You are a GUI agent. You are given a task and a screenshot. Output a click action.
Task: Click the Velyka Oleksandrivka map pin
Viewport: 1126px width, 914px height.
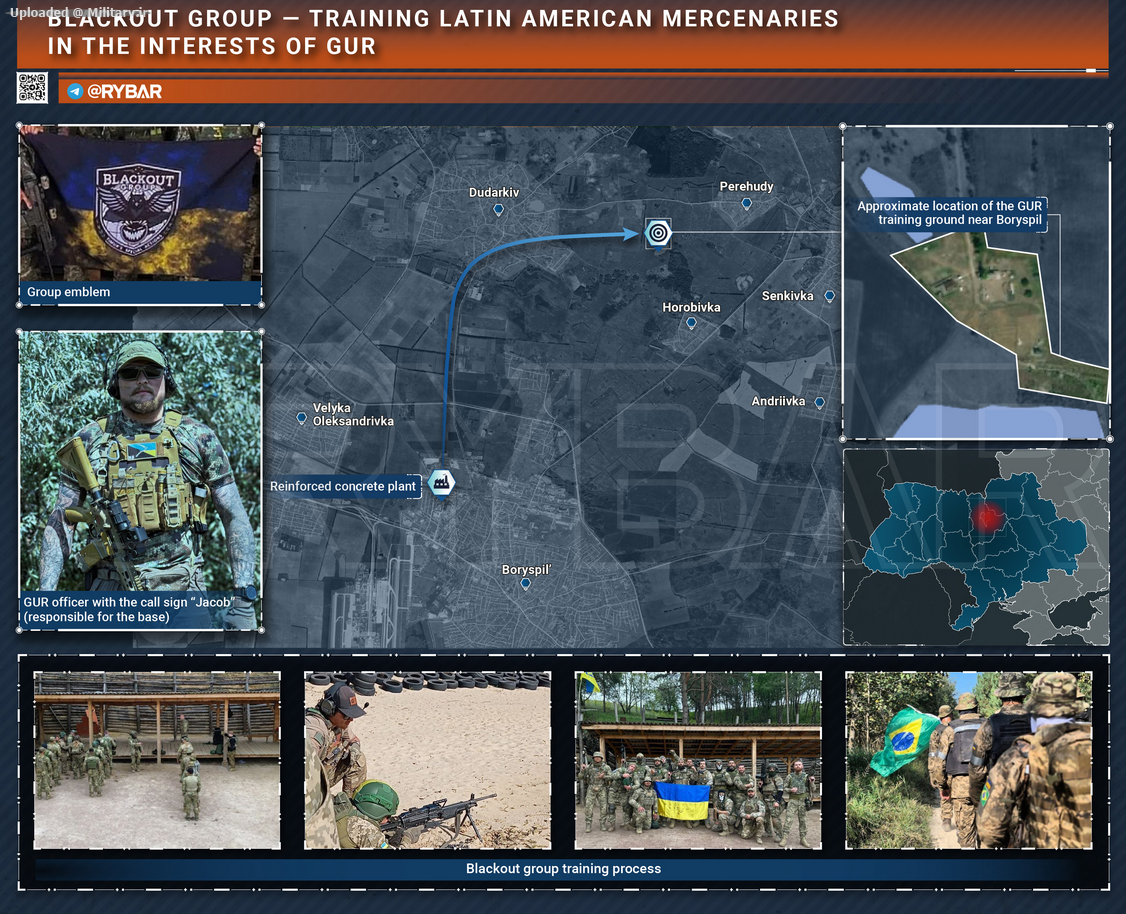(x=301, y=418)
